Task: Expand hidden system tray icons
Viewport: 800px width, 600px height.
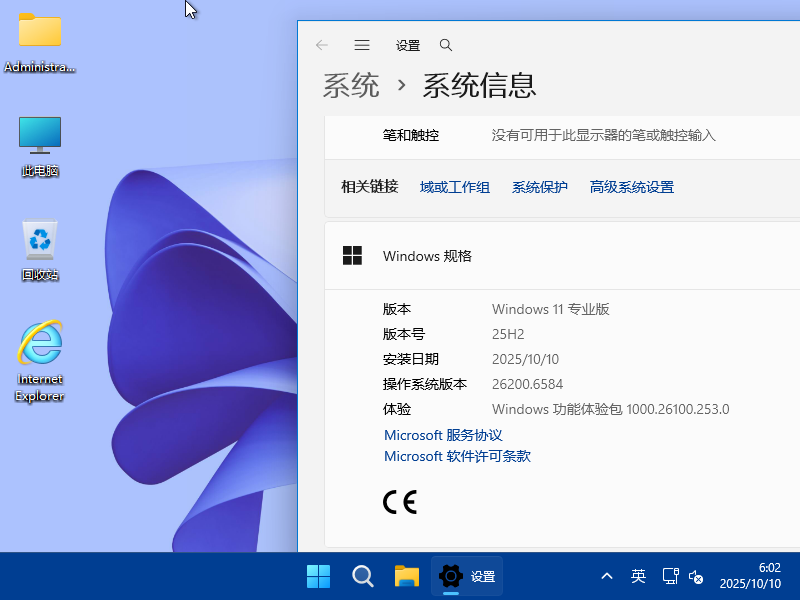Action: tap(607, 576)
